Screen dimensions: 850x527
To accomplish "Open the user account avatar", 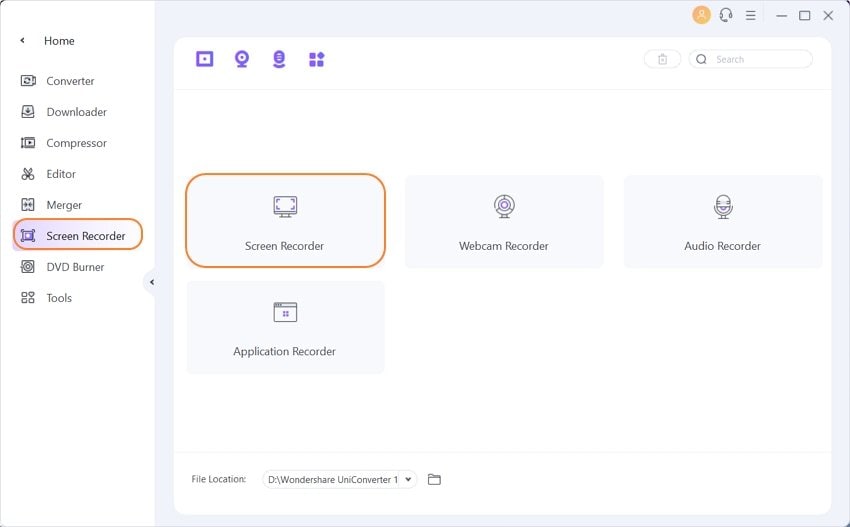I will click(701, 15).
